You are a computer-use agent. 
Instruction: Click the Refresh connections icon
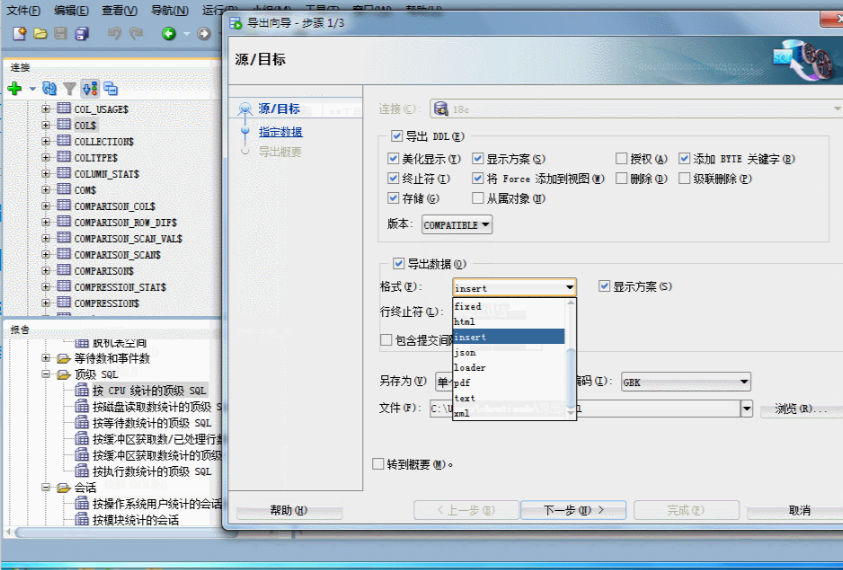49,88
